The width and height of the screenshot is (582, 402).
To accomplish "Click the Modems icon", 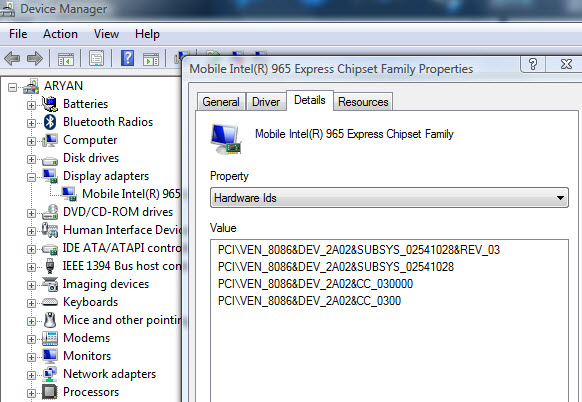I will click(x=50, y=338).
